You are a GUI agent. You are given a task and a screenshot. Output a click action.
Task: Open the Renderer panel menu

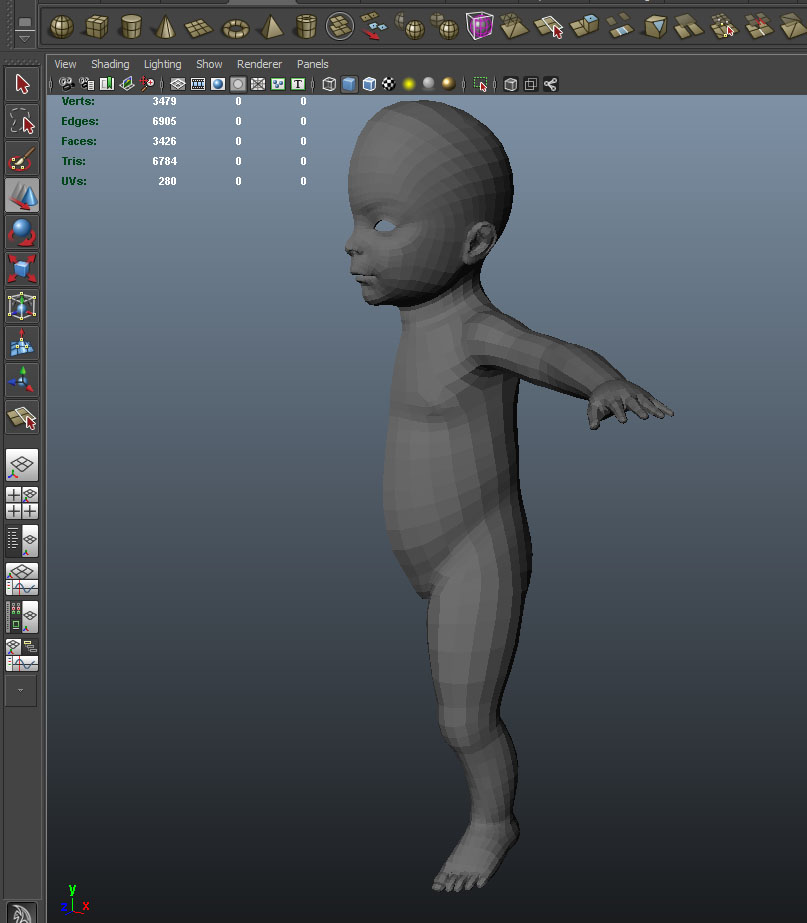260,64
